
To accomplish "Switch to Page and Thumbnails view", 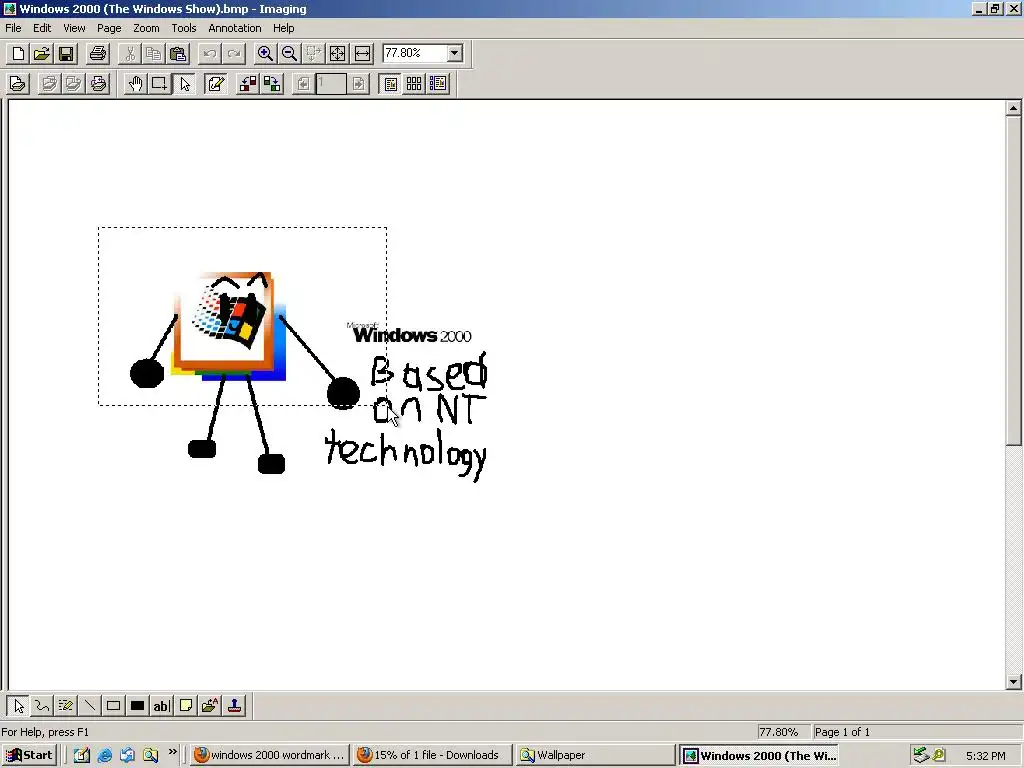I will click(438, 84).
